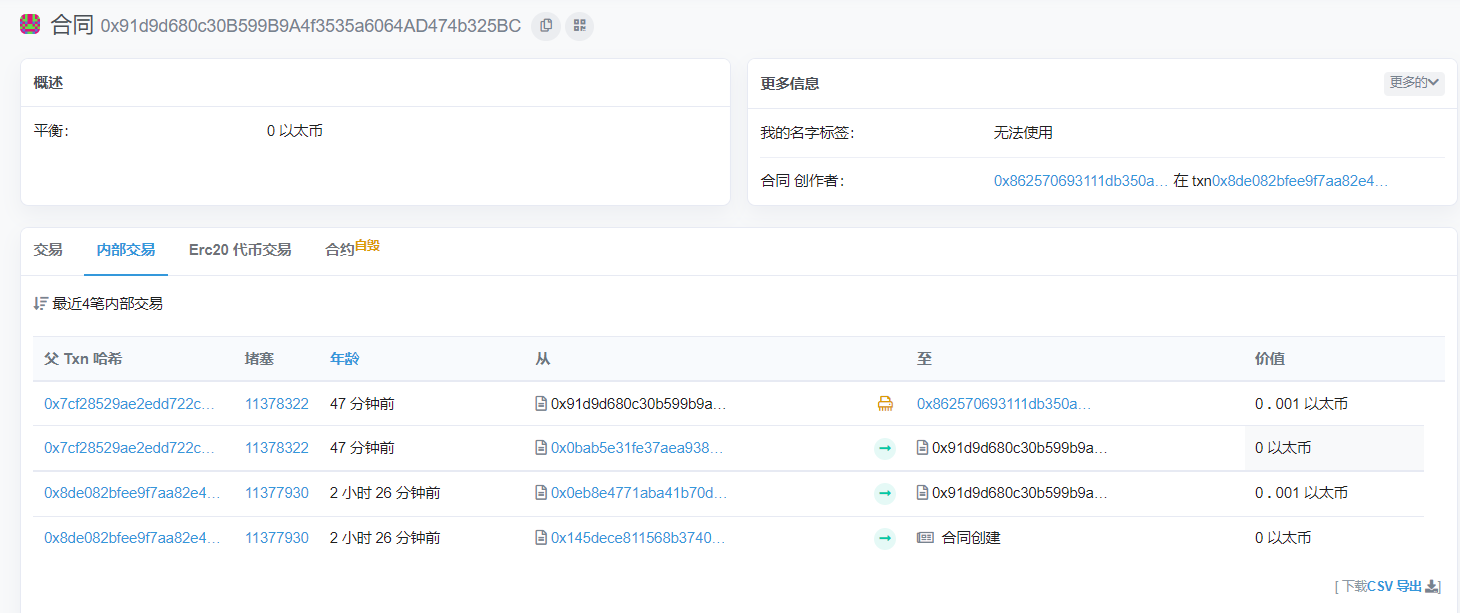1460x613 pixels.
Task: Download the CSV export
Action: 1388,586
